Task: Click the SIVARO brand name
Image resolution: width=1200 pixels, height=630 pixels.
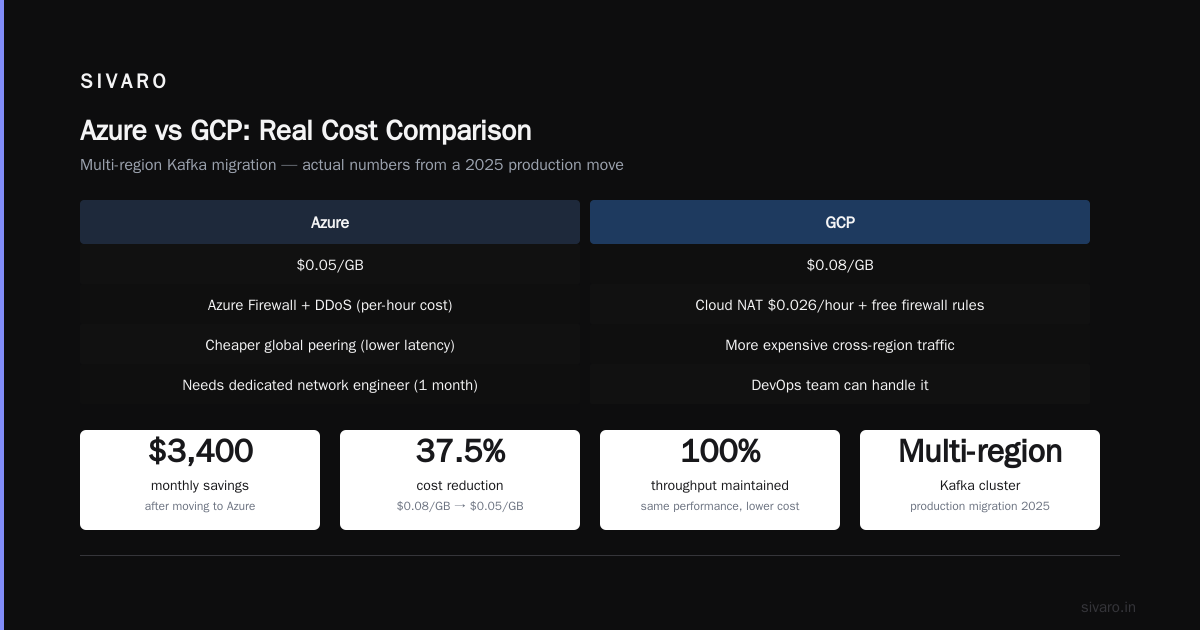Action: (x=124, y=82)
